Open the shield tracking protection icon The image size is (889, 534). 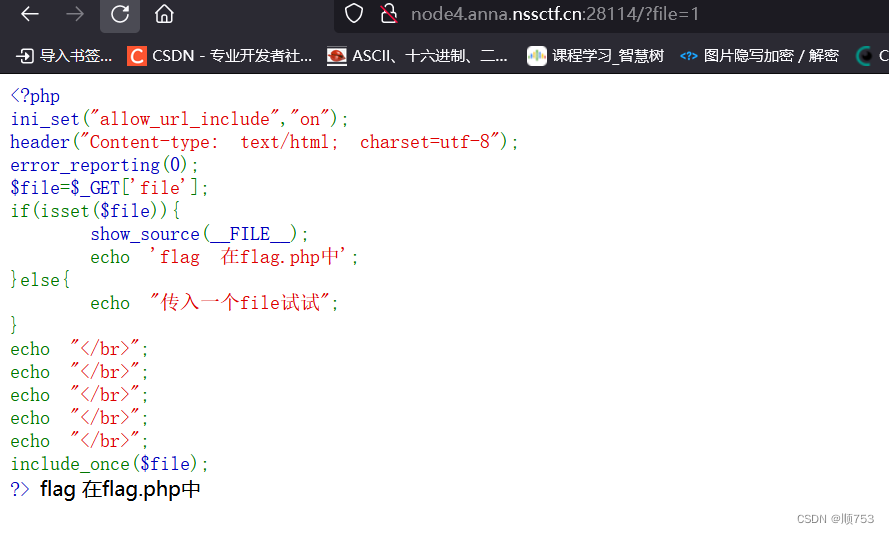pos(354,14)
